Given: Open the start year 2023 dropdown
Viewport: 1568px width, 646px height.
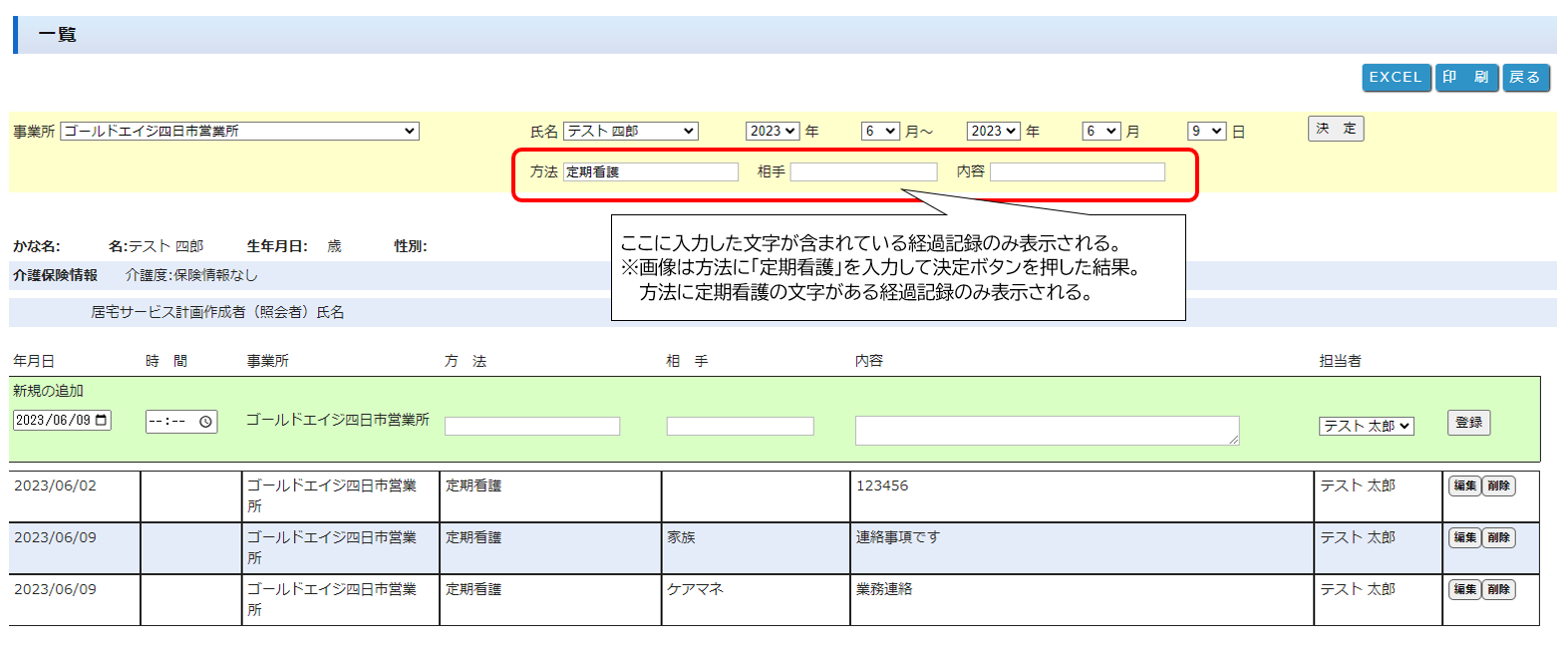Looking at the screenshot, I should click(x=773, y=132).
